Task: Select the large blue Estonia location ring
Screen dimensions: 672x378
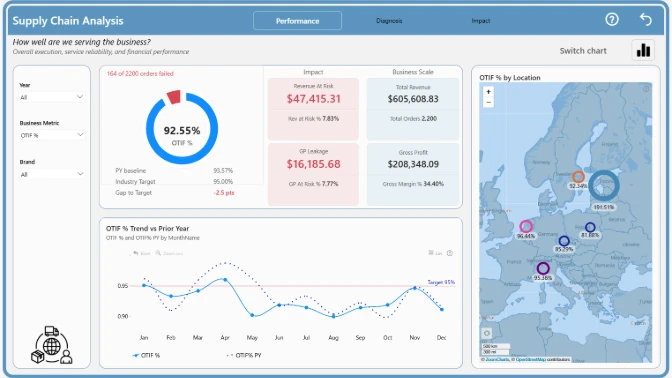Action: [603, 186]
